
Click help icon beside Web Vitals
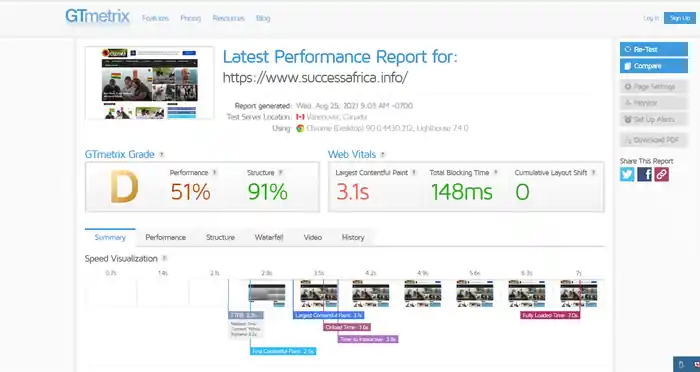(x=383, y=155)
